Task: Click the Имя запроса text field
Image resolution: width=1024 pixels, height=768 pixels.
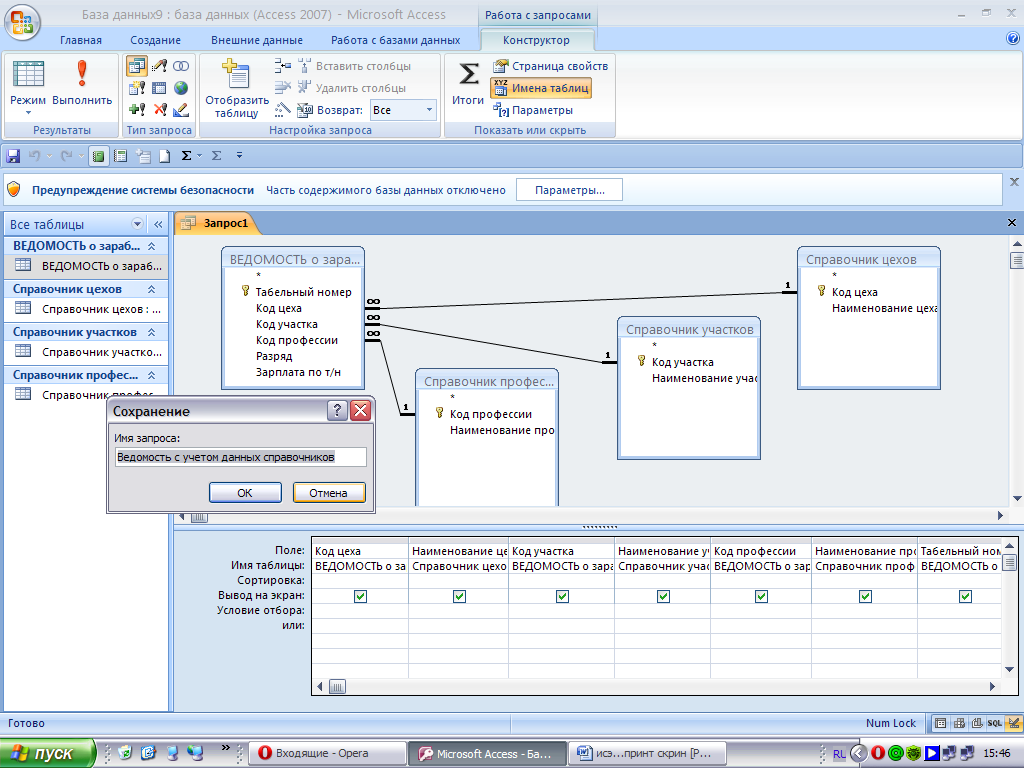Action: (240, 457)
